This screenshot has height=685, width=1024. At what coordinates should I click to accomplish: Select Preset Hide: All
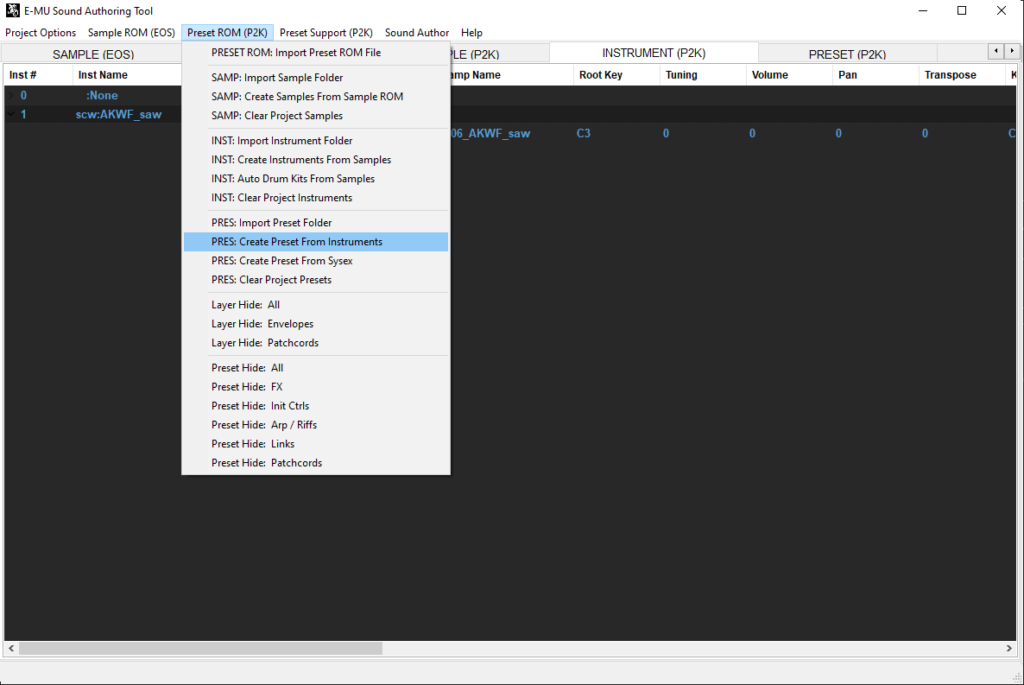point(316,368)
